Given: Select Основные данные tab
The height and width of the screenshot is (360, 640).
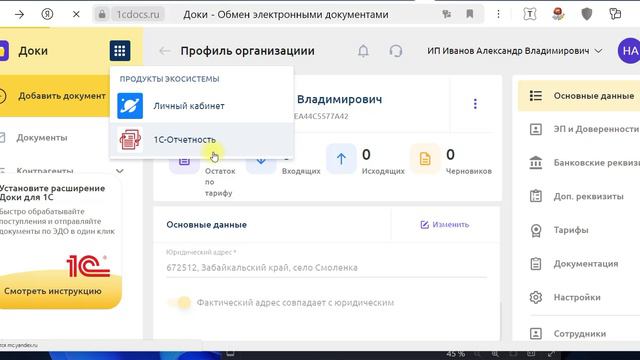Looking at the screenshot, I should (x=579, y=96).
